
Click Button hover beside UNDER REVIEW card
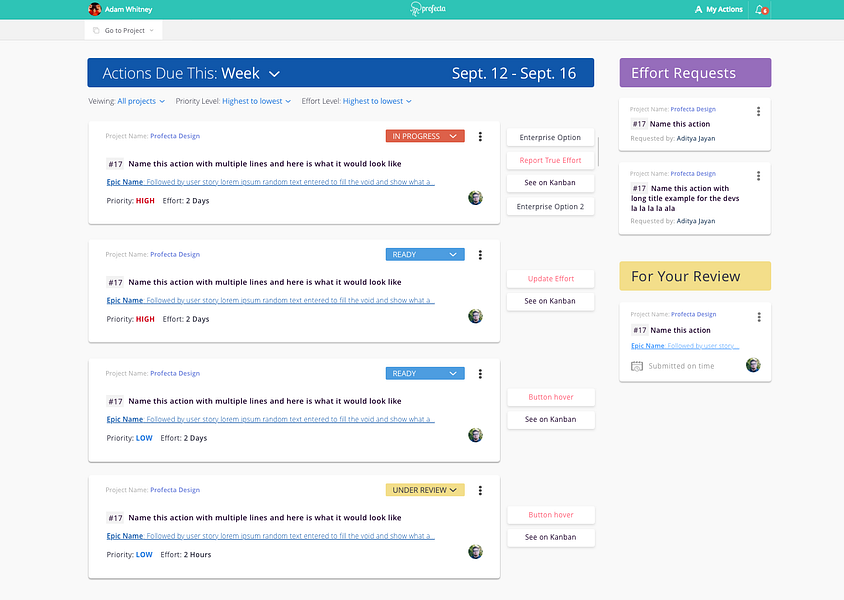click(551, 515)
